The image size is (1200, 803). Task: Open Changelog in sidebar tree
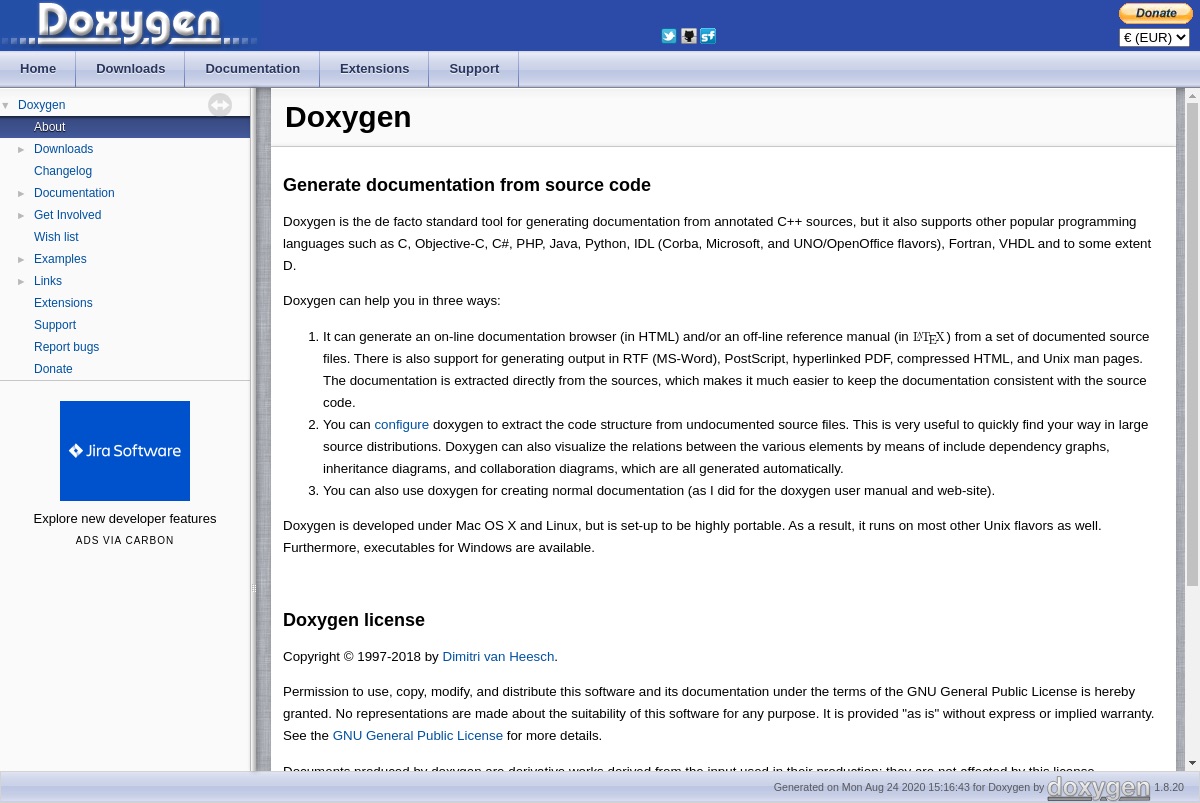coord(63,171)
